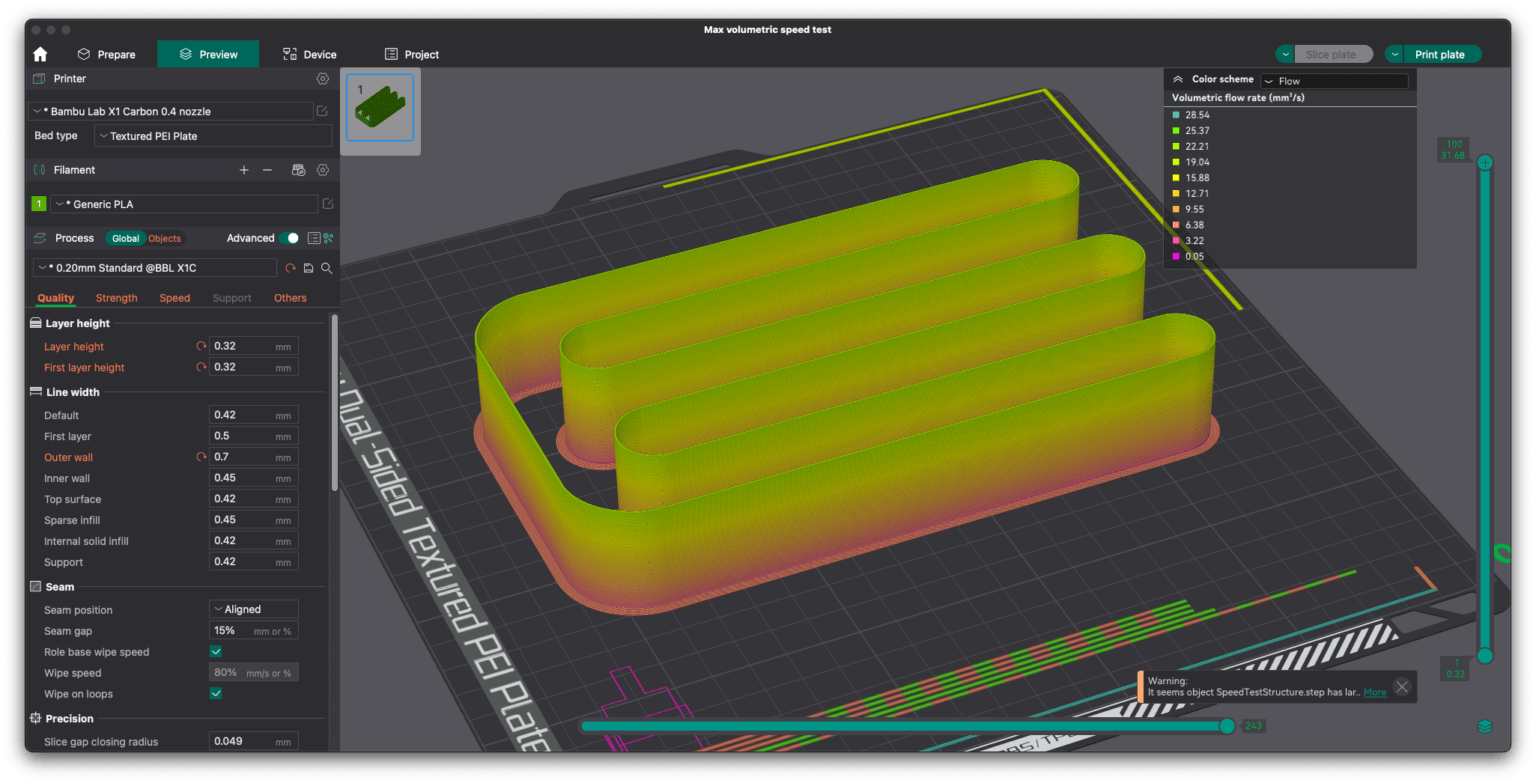The image size is (1536, 783).
Task: Click More link in the warning message
Action: [1376, 692]
